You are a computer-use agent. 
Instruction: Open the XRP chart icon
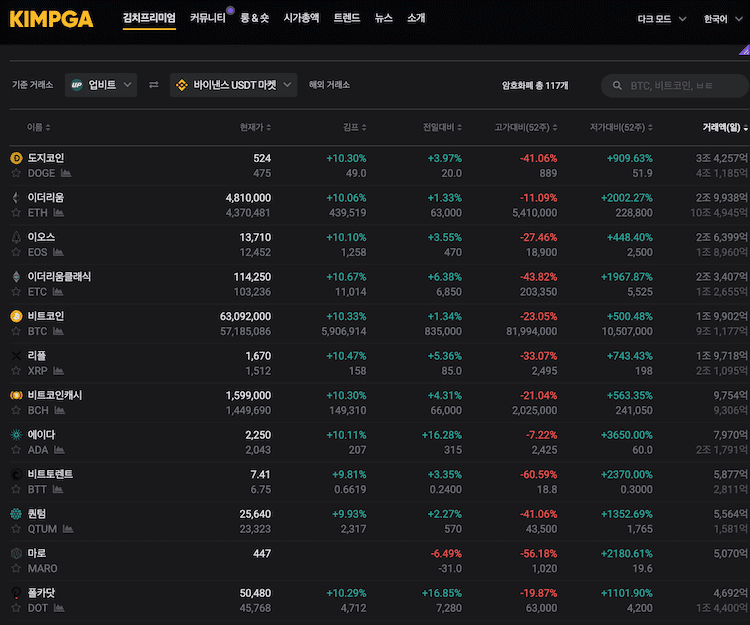pyautogui.click(x=58, y=371)
